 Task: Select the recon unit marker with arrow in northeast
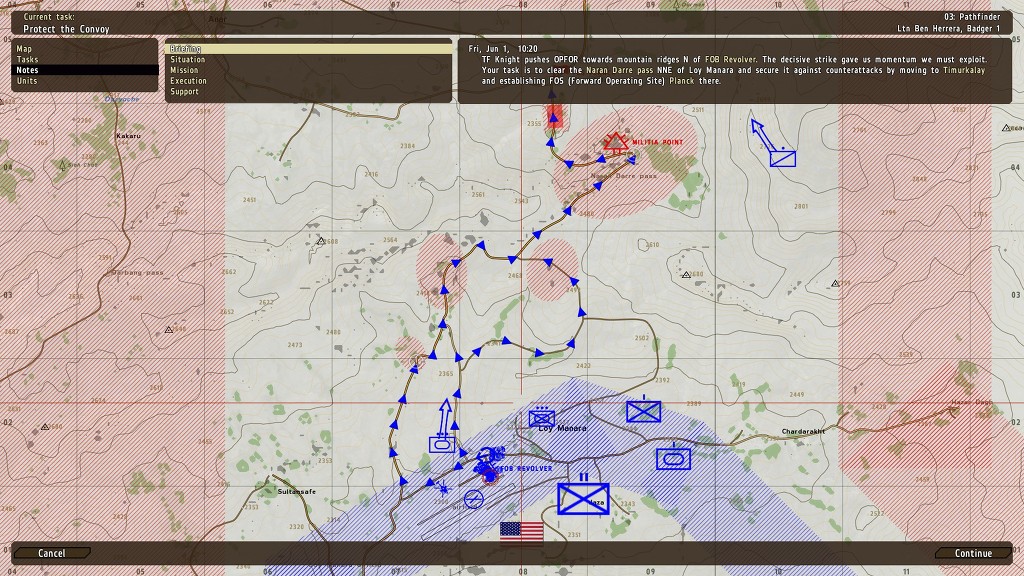(x=782, y=157)
